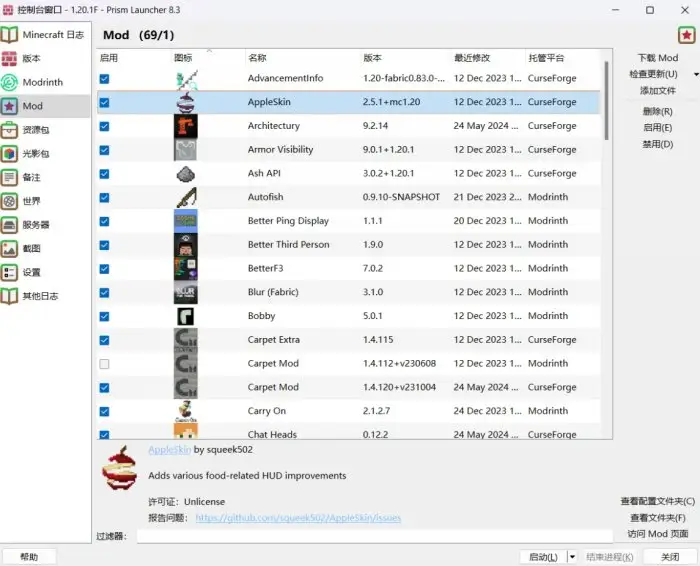Enable the unchecked Carpet Mod checkbox
This screenshot has width=700, height=566.
click(x=105, y=364)
